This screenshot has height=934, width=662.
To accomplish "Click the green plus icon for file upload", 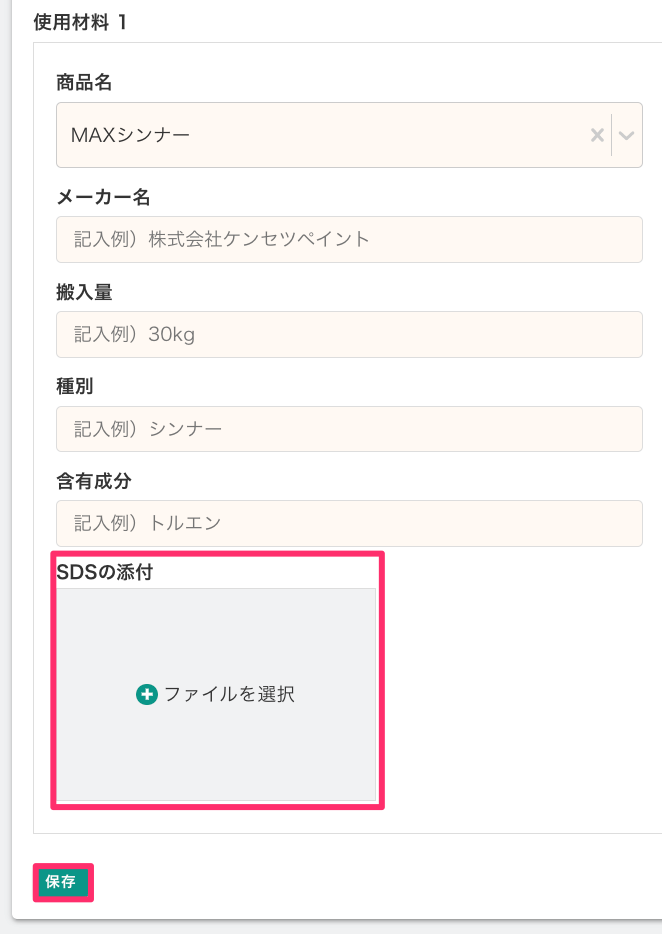I will 147,694.
